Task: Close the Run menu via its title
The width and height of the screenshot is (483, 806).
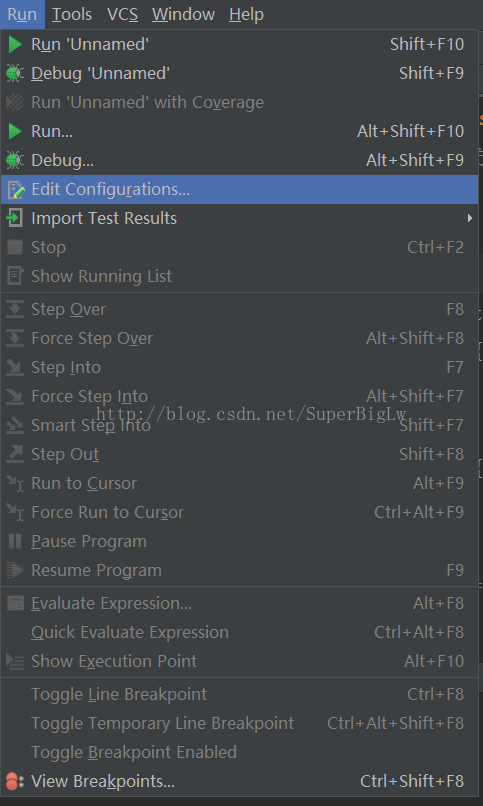Action: pyautogui.click(x=22, y=14)
